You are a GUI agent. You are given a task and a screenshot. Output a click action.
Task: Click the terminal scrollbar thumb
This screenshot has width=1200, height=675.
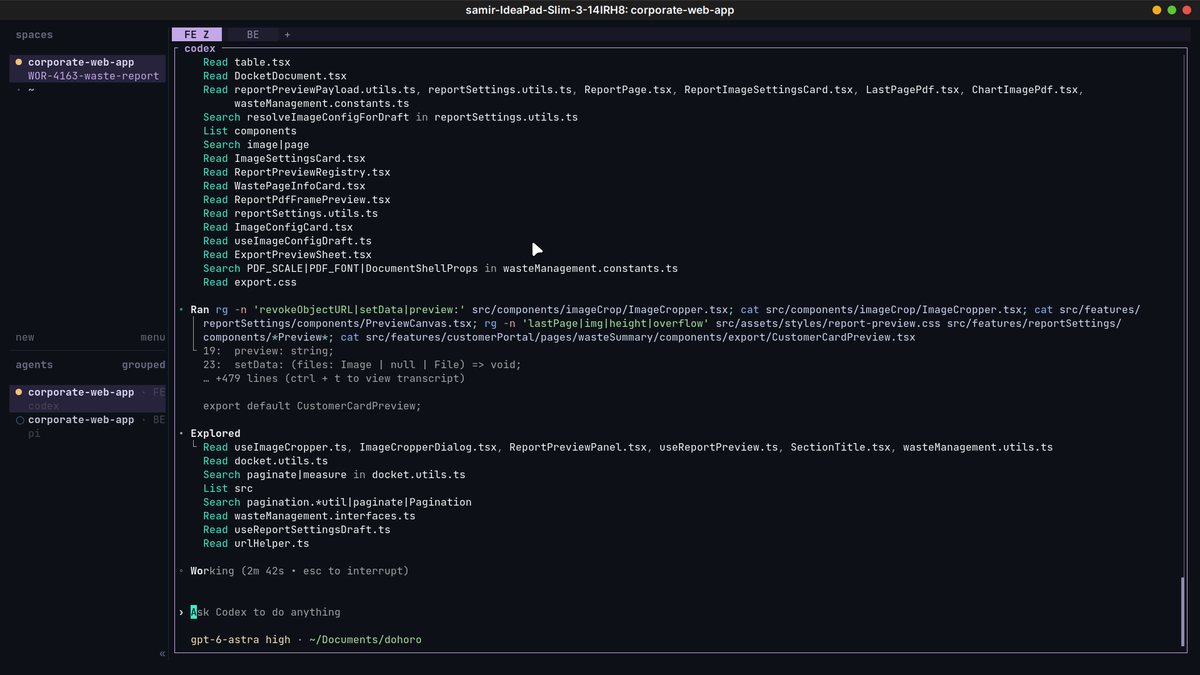1181,612
